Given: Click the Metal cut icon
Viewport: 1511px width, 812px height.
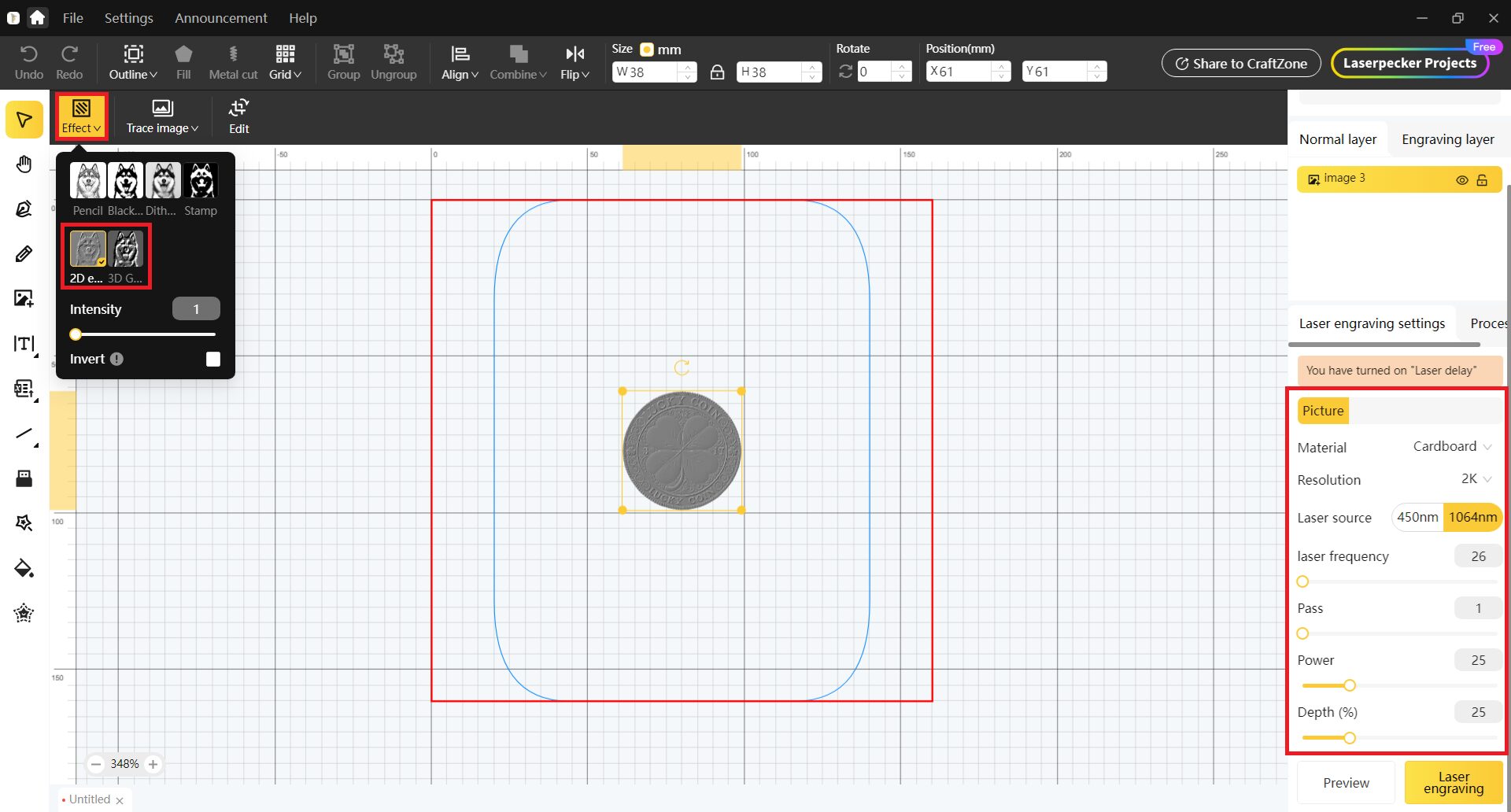Looking at the screenshot, I should tap(233, 54).
